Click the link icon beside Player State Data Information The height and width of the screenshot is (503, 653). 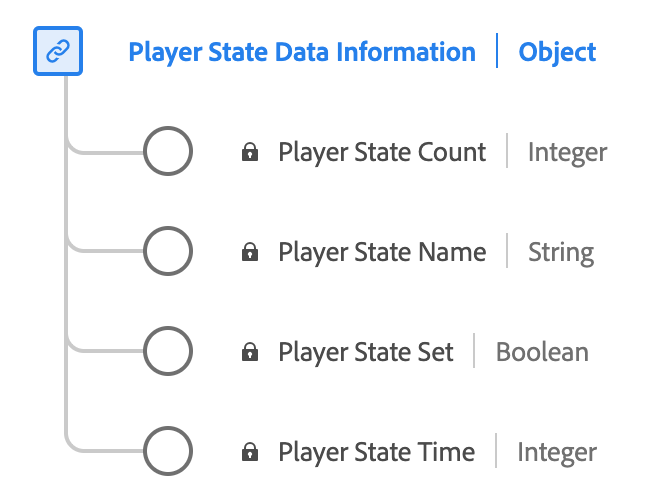(x=58, y=51)
